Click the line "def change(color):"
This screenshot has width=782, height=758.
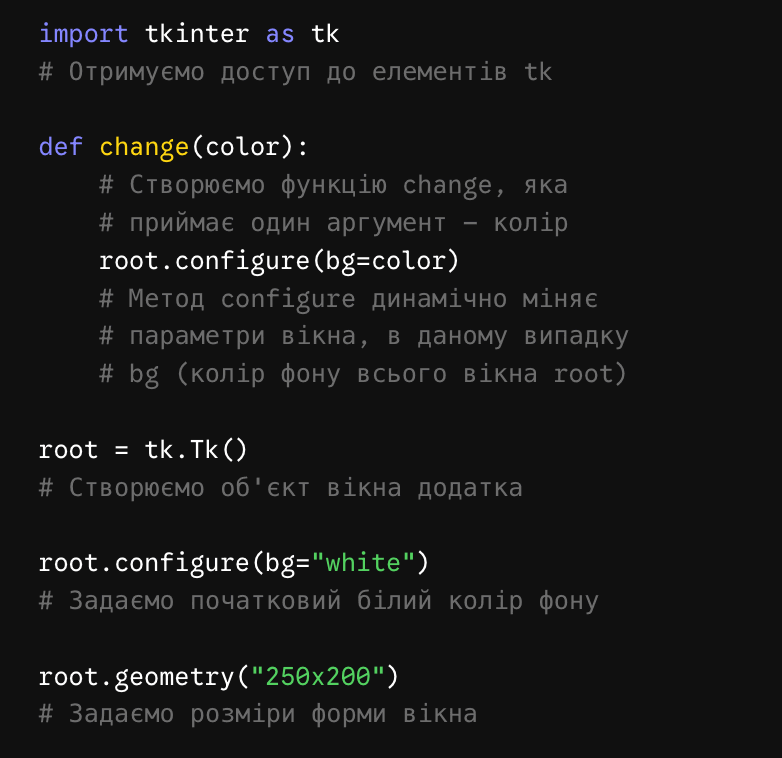click(174, 148)
